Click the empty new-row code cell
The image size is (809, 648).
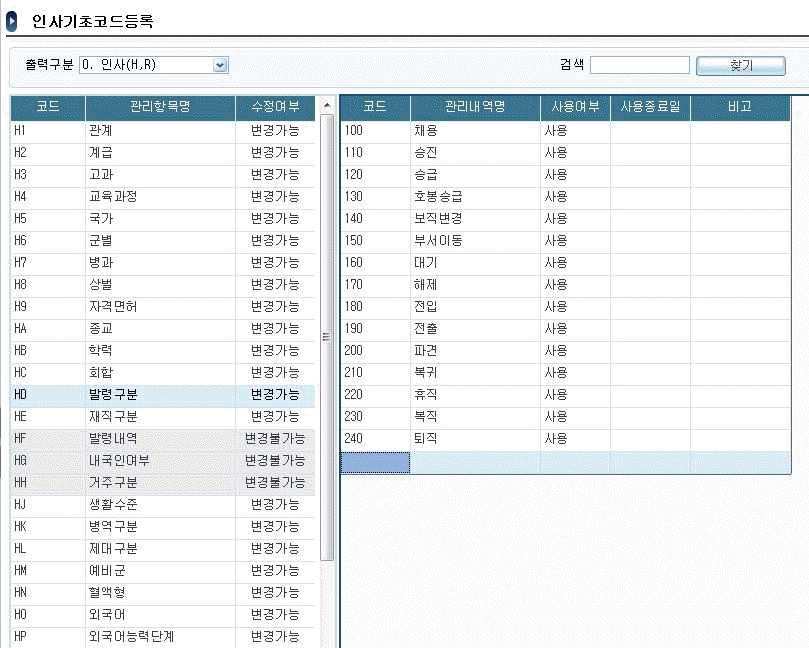click(x=375, y=462)
